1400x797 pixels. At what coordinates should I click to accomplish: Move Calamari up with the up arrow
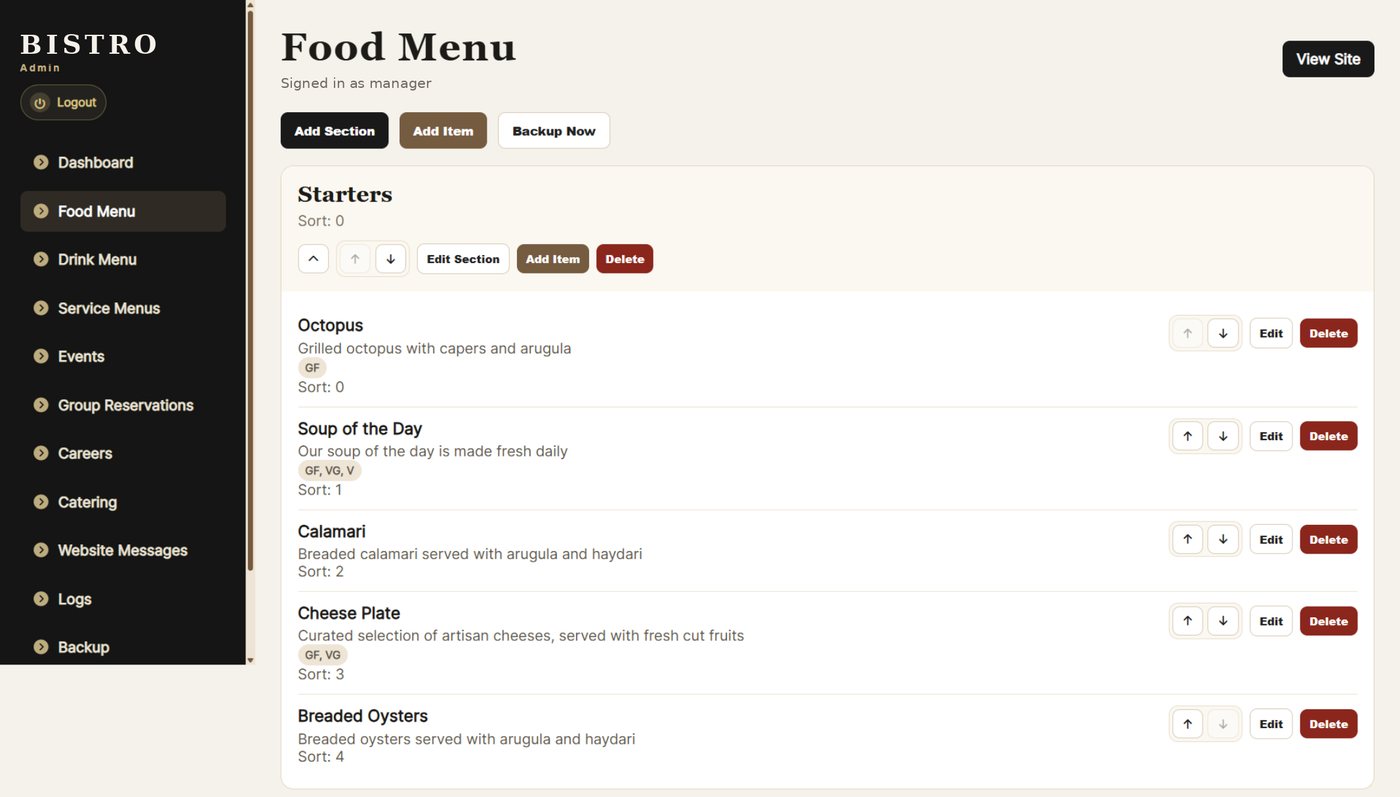coord(1187,539)
